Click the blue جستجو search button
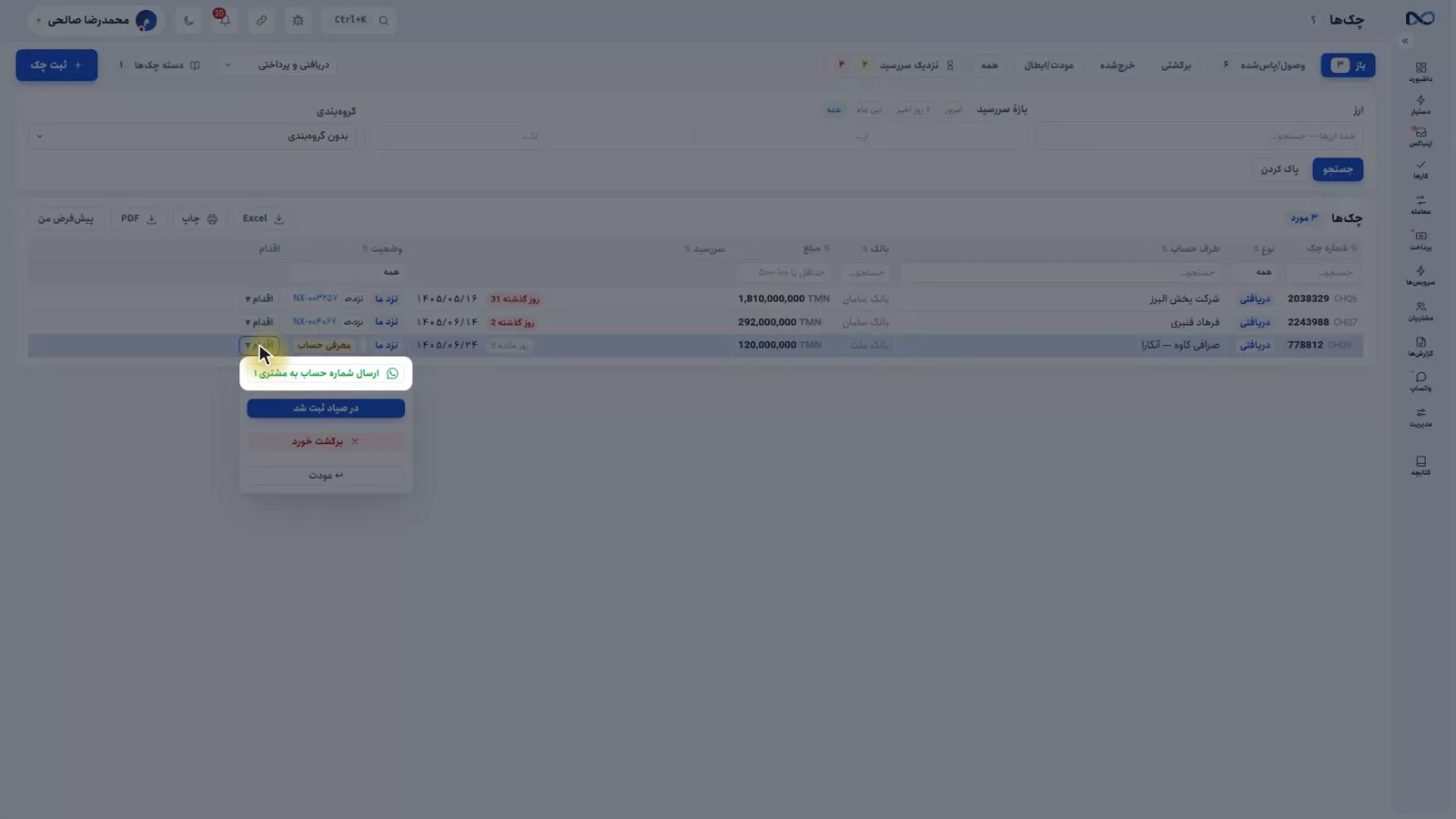Screen dimensions: 1456x819 point(1338,170)
